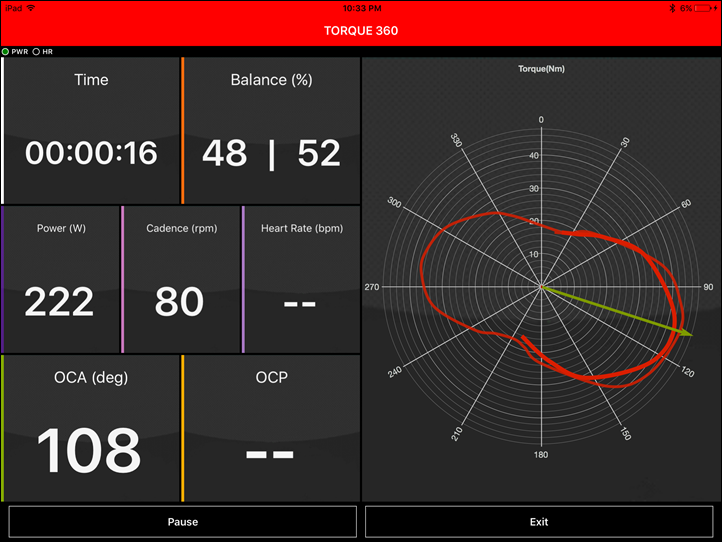Select the Cadence (rpm) tile showing 80
The image size is (722, 542).
click(180, 280)
